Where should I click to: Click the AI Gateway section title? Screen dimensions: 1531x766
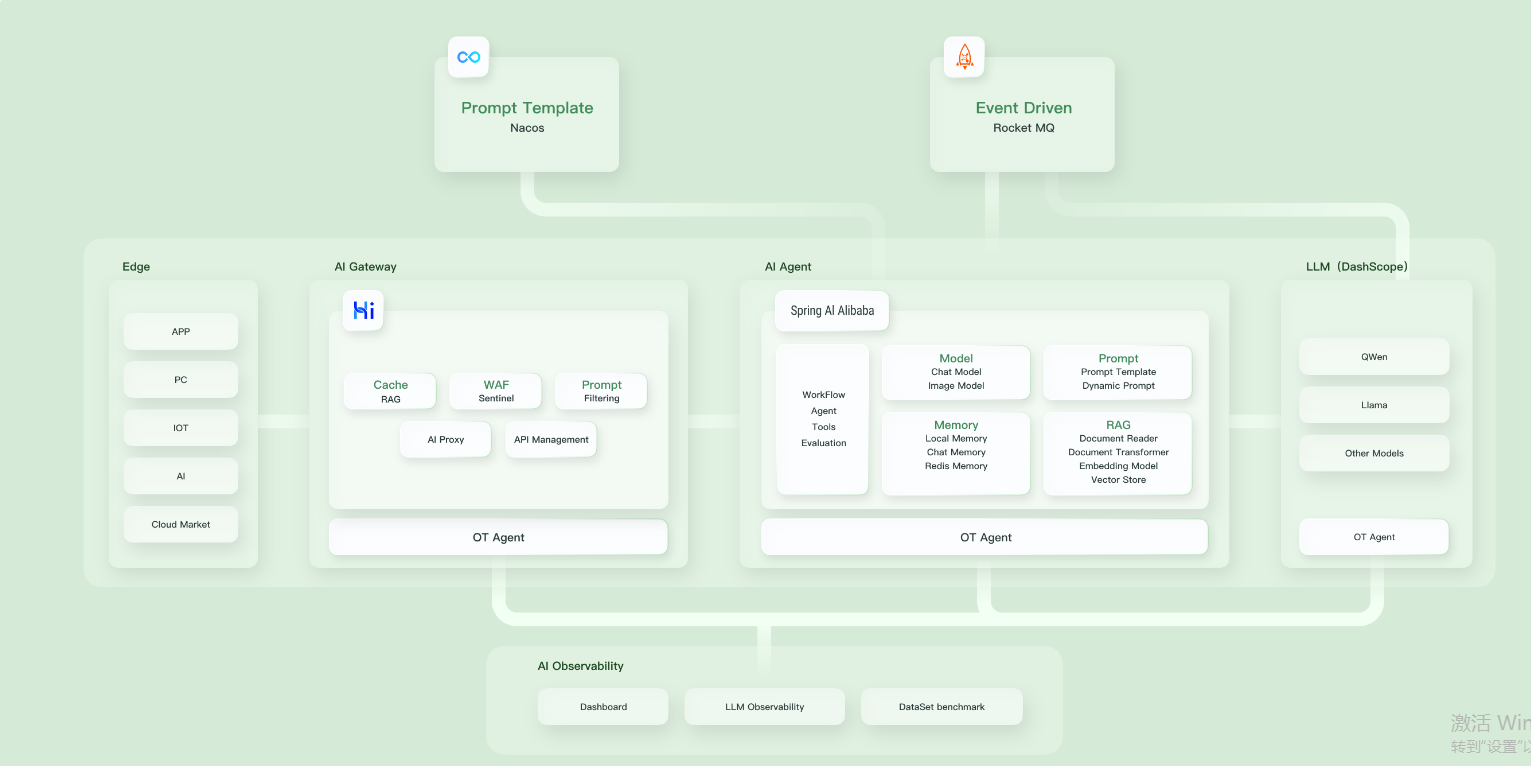point(365,267)
